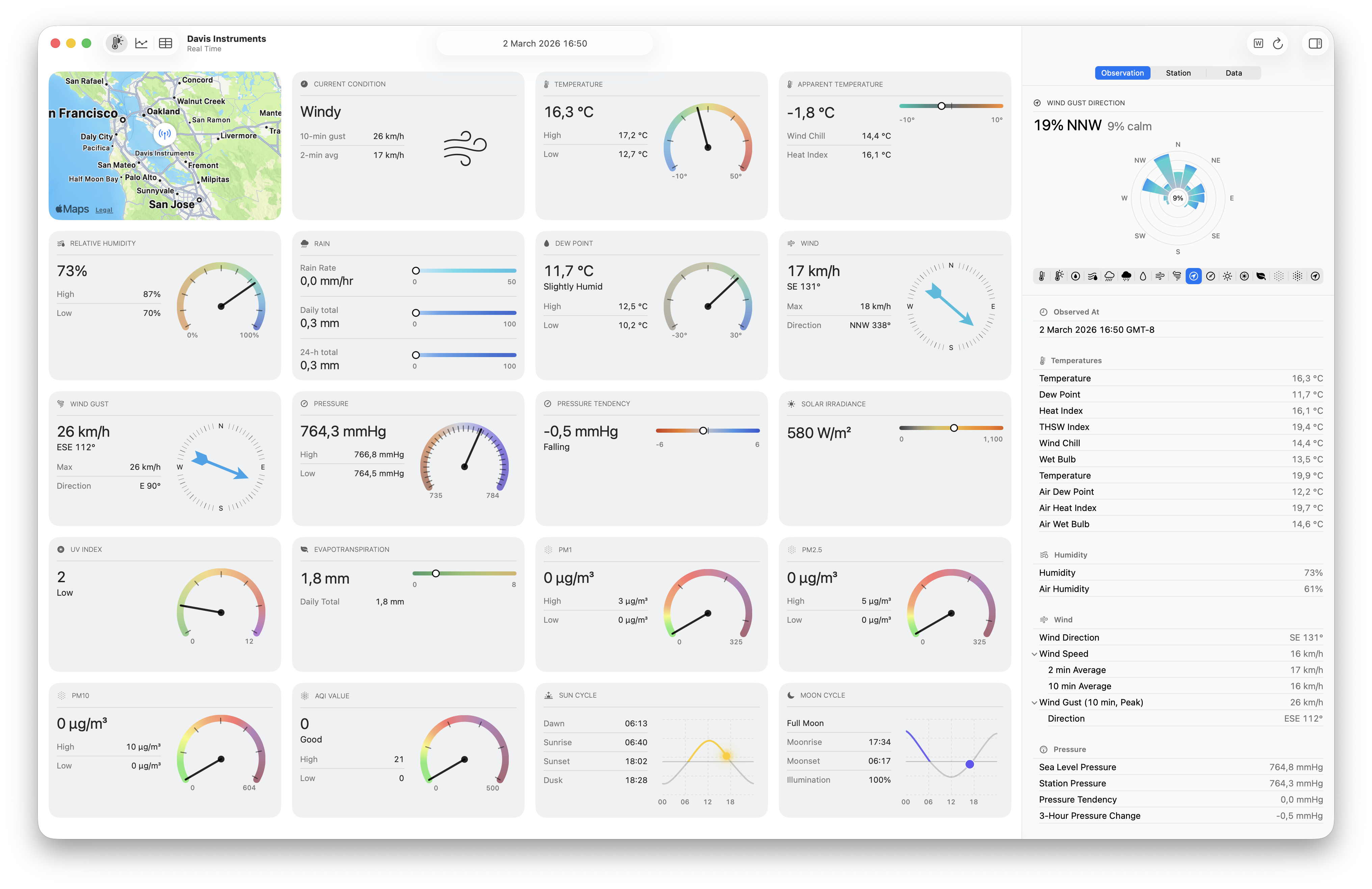Collapse the Wind Gust (10 min, Peak) details

click(1035, 702)
